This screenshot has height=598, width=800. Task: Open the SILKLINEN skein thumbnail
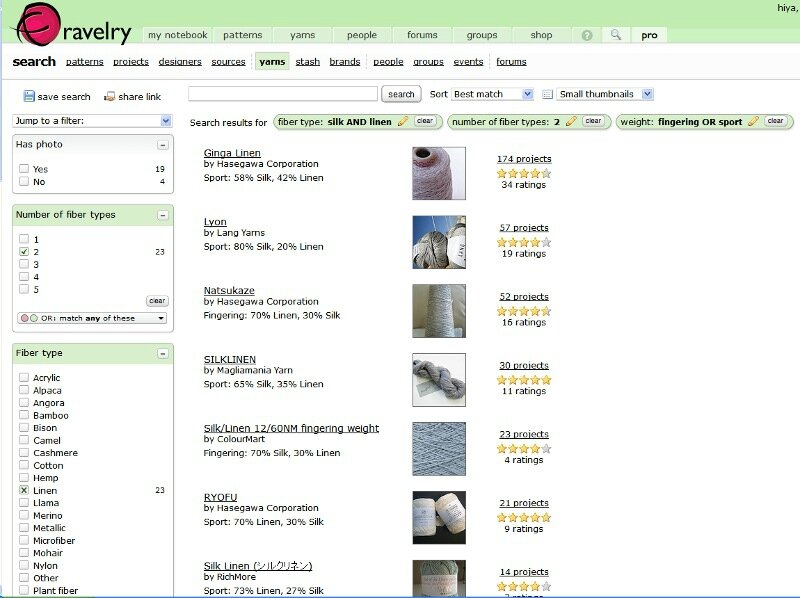439,380
